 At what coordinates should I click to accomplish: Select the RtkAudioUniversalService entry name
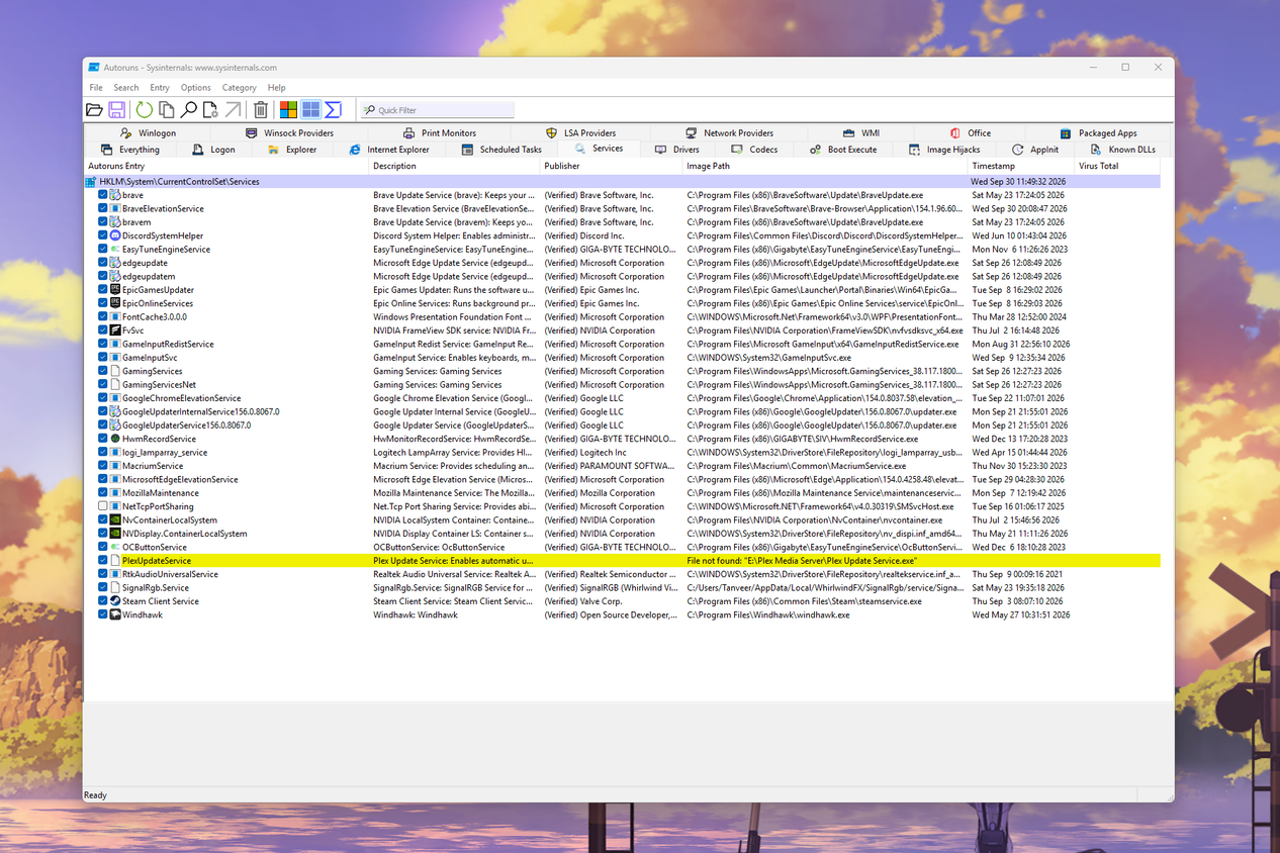point(170,574)
